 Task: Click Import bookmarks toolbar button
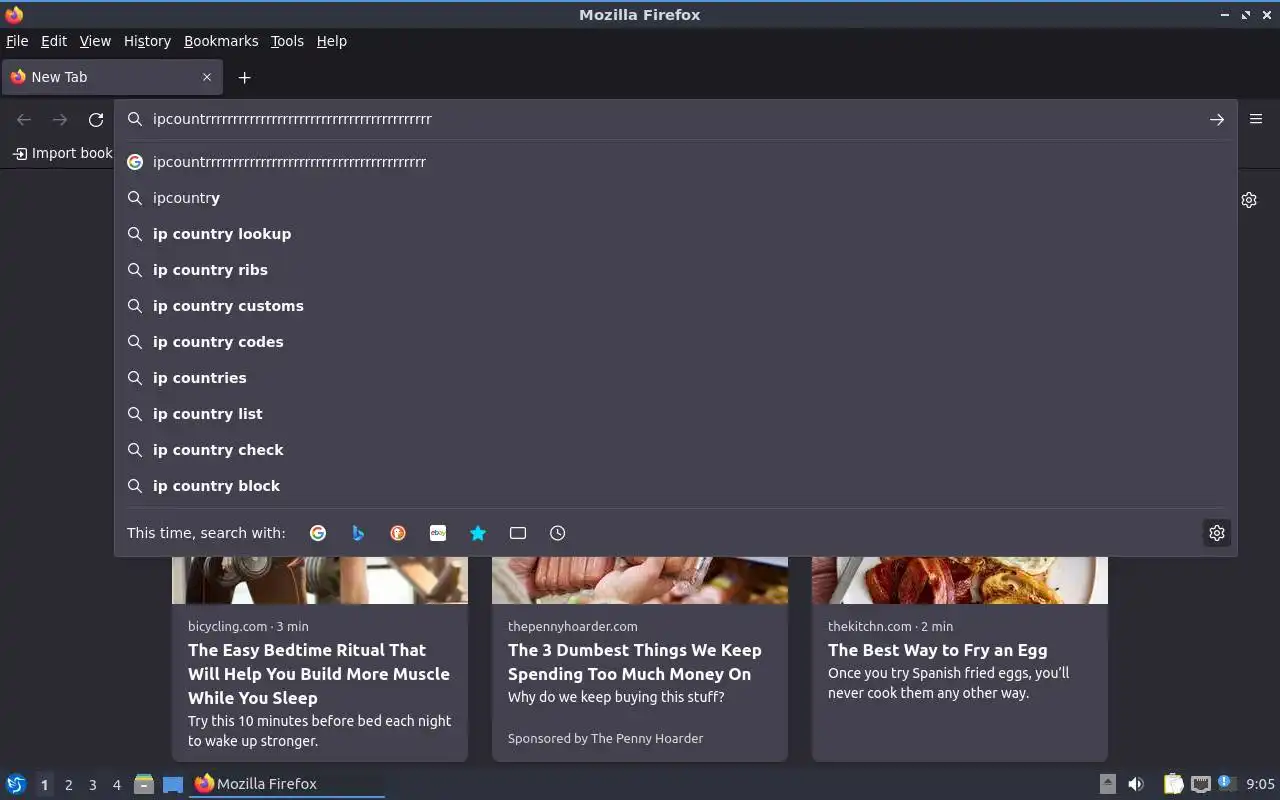[x=62, y=153]
